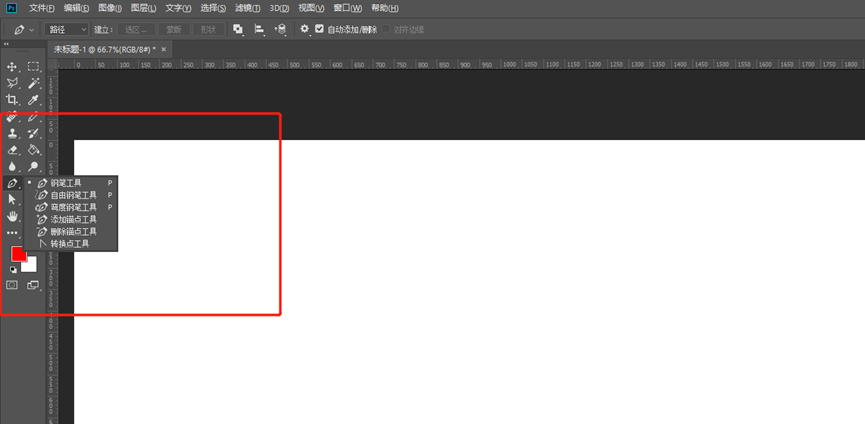Switch to the Eraser tool
Image resolution: width=865 pixels, height=424 pixels.
tap(12, 149)
